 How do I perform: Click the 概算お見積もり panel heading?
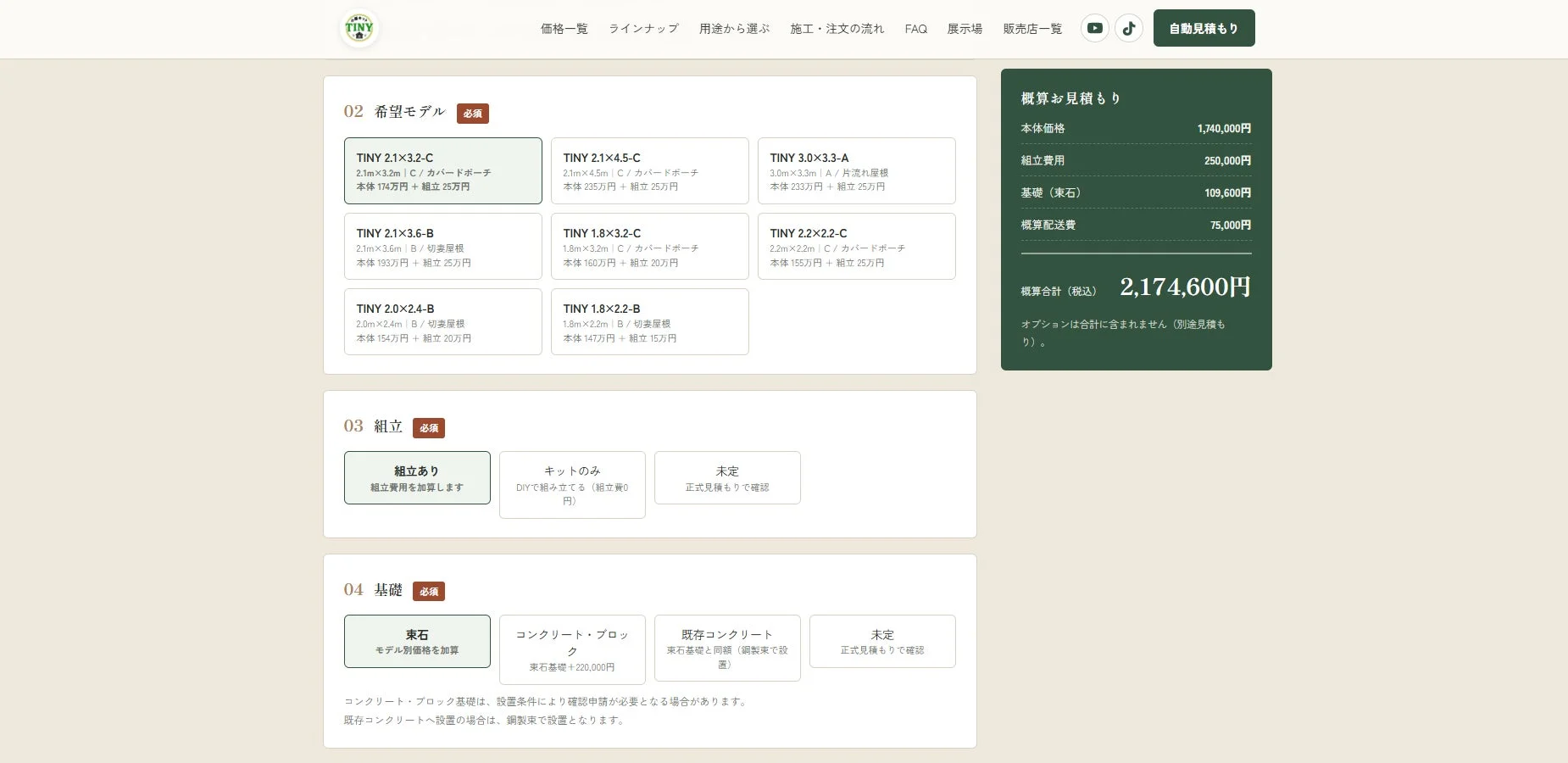pos(1071,98)
